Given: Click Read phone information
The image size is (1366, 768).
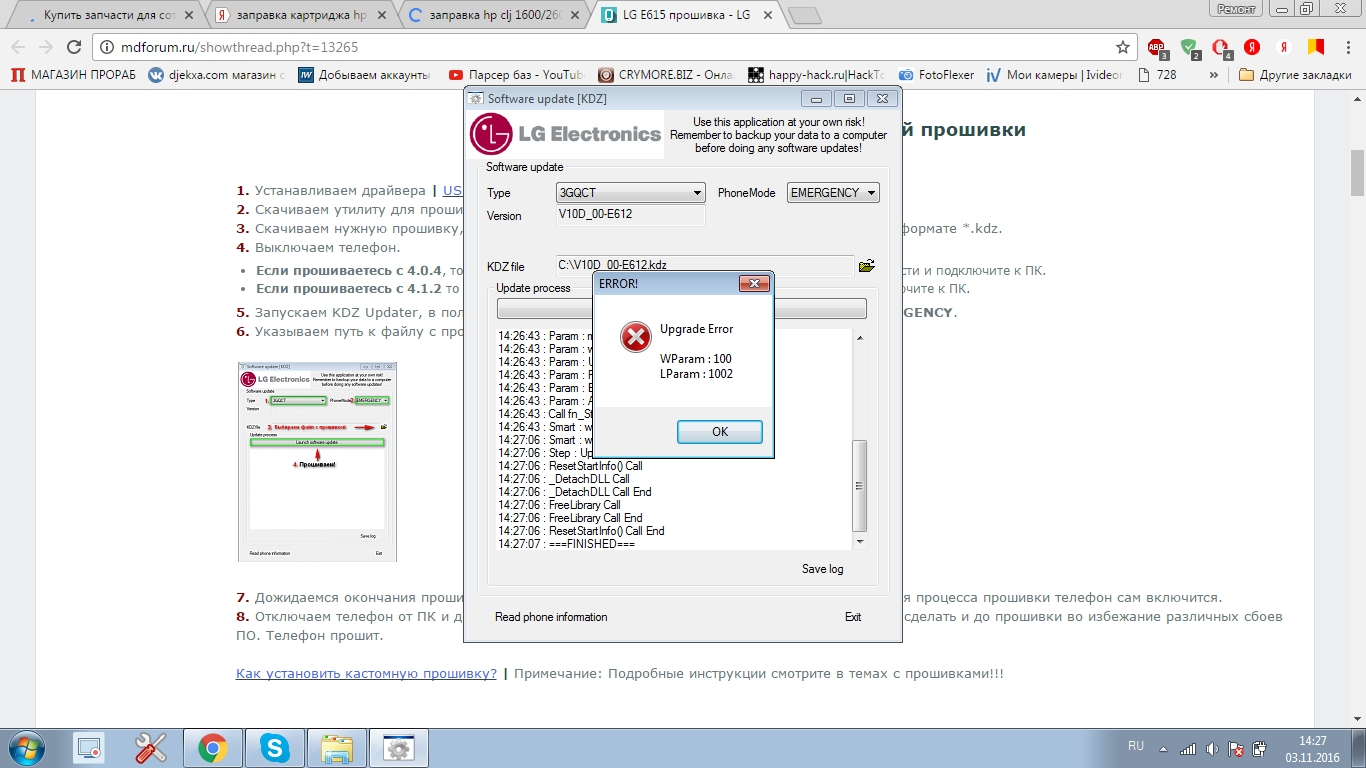Looking at the screenshot, I should click(x=551, y=617).
